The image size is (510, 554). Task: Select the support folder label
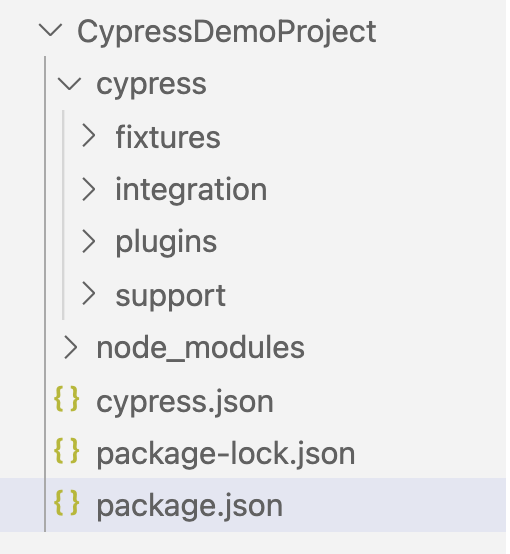(x=170, y=296)
